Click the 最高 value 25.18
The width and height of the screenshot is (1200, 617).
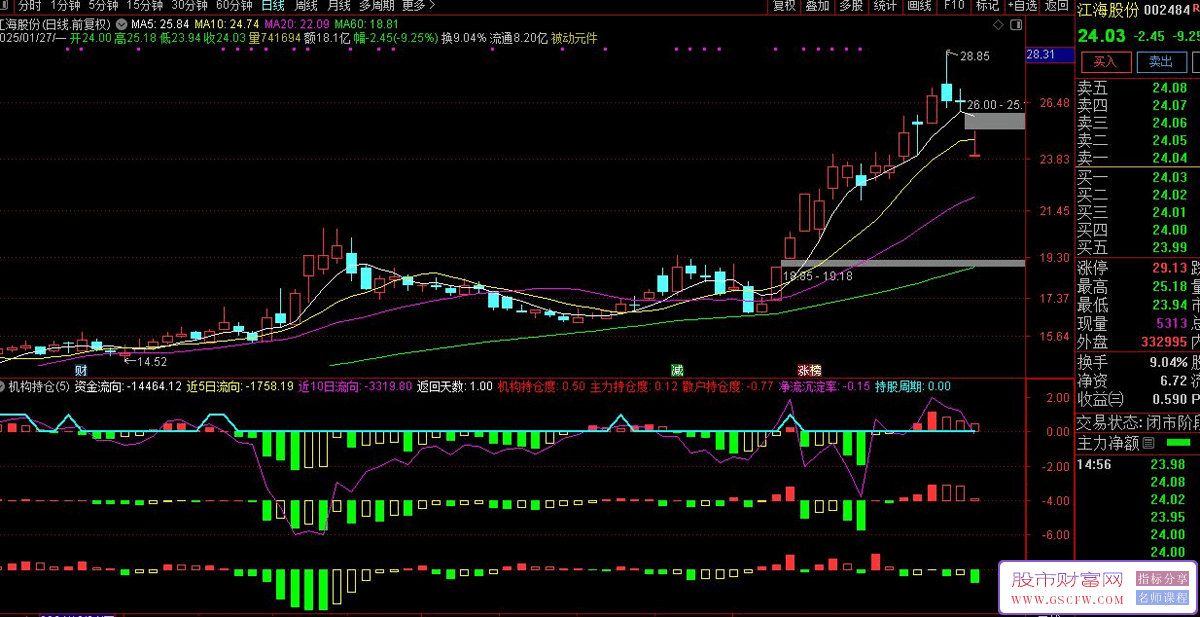click(1169, 286)
